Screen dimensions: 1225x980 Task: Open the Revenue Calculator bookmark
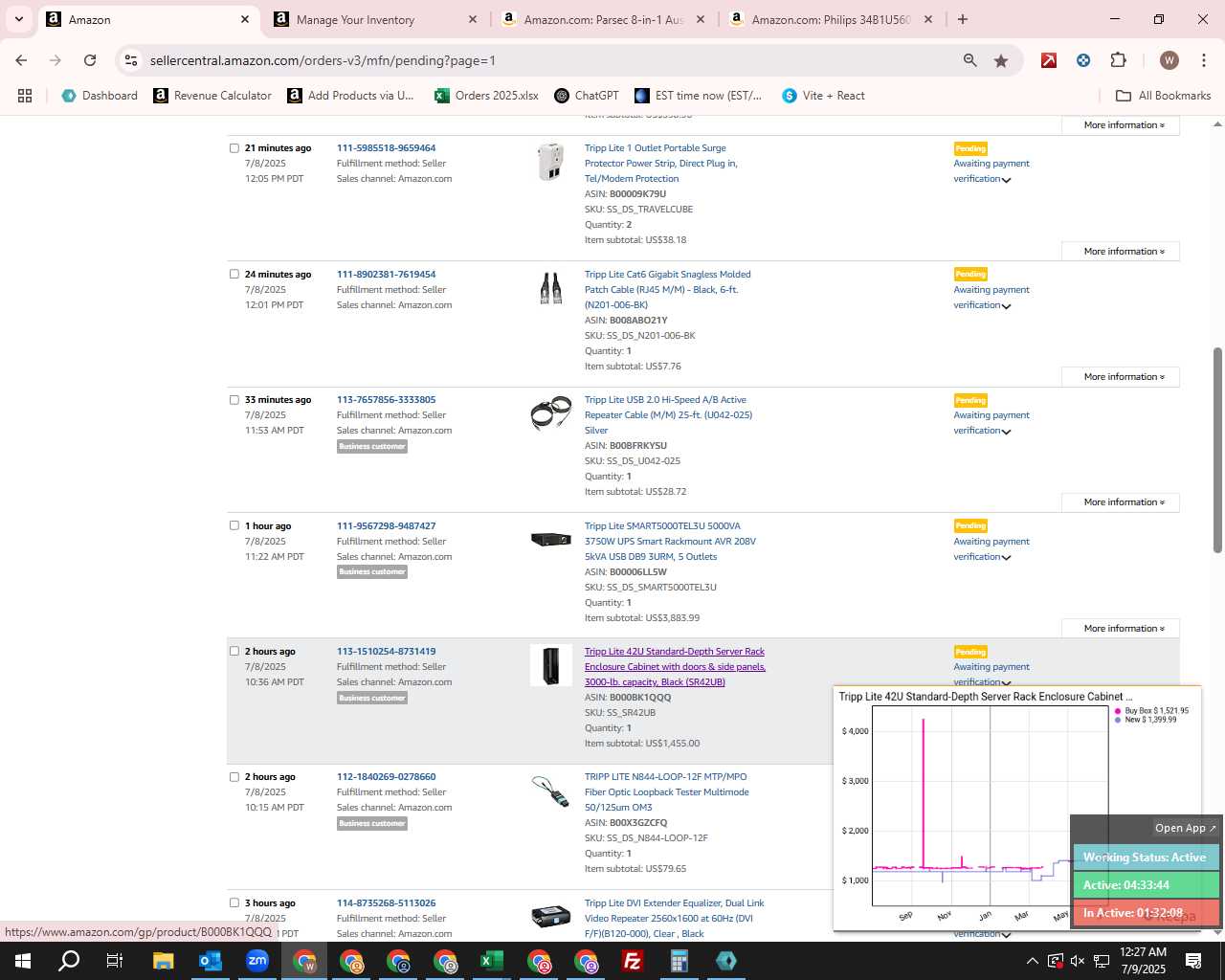point(212,96)
